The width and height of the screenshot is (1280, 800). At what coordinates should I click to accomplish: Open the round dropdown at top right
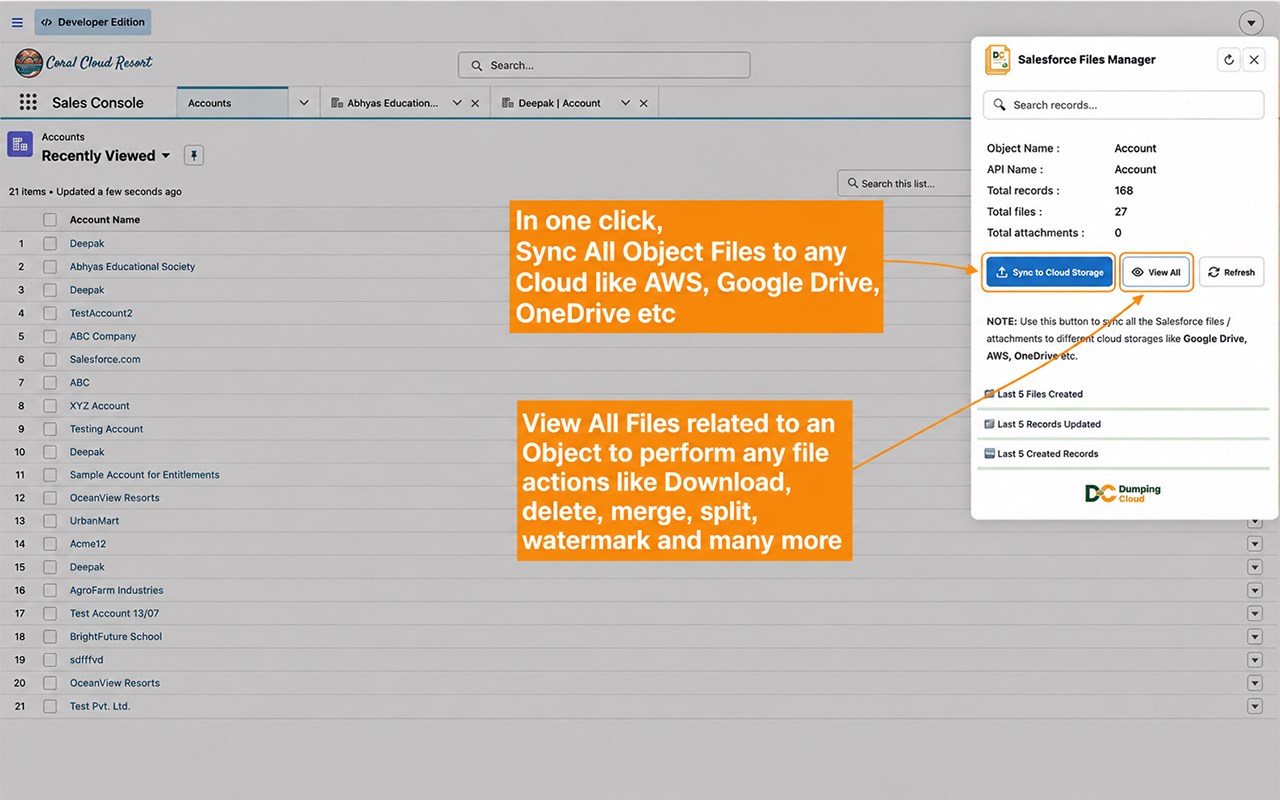click(x=1251, y=22)
